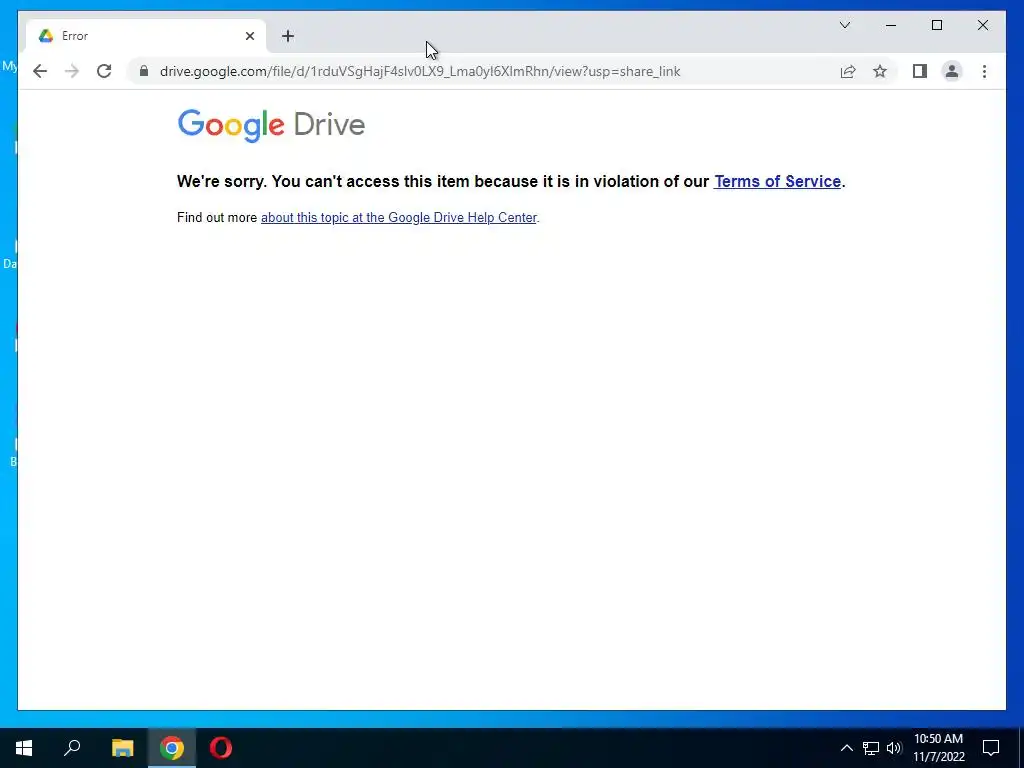Open network status in system tray
The width and height of the screenshot is (1024, 768).
tap(871, 748)
